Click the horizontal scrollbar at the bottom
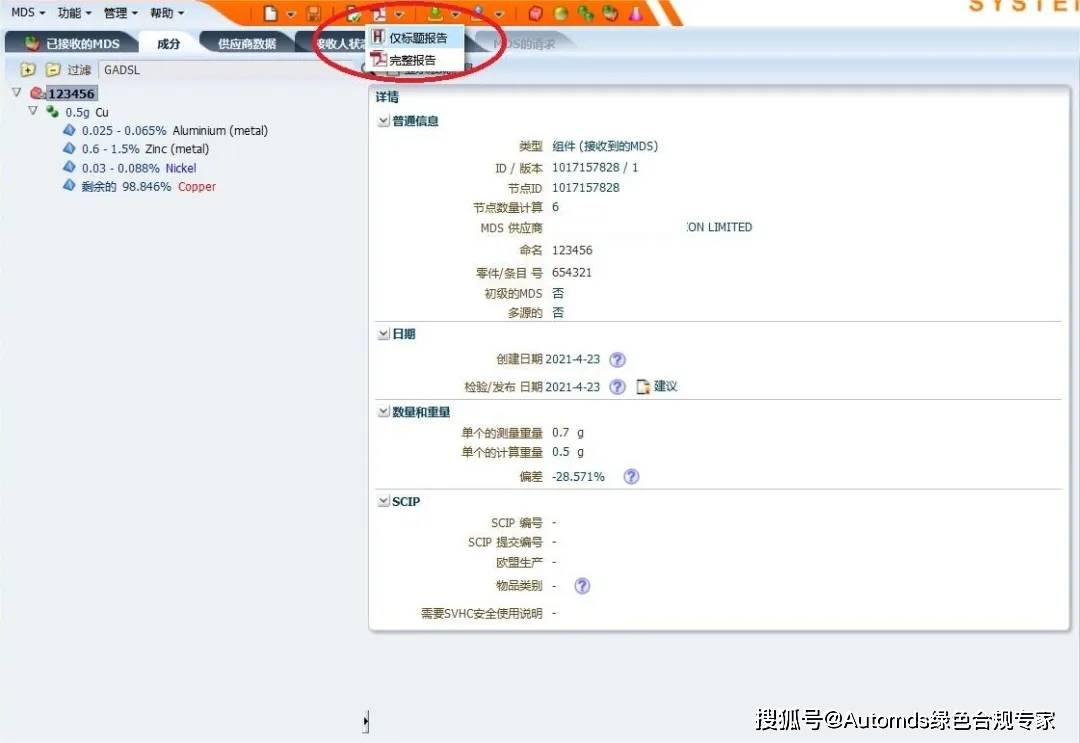The height and width of the screenshot is (743, 1080). (x=365, y=720)
